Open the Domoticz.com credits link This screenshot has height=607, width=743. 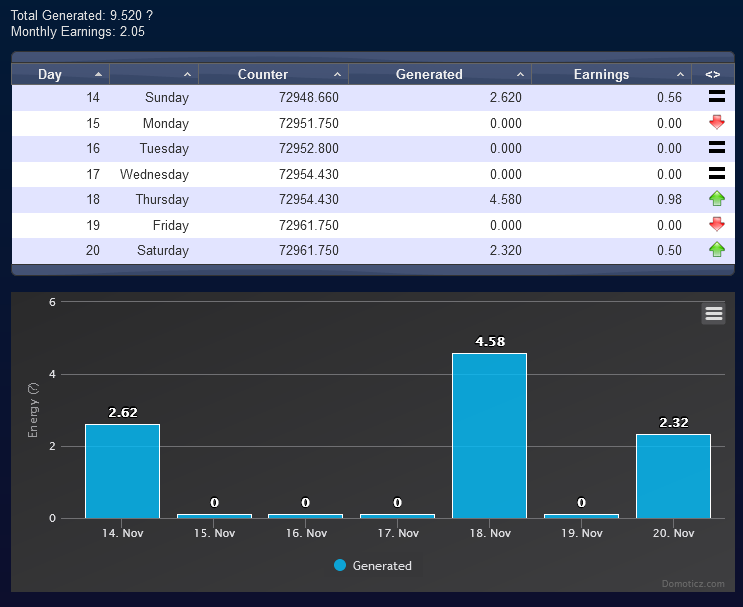coord(693,584)
